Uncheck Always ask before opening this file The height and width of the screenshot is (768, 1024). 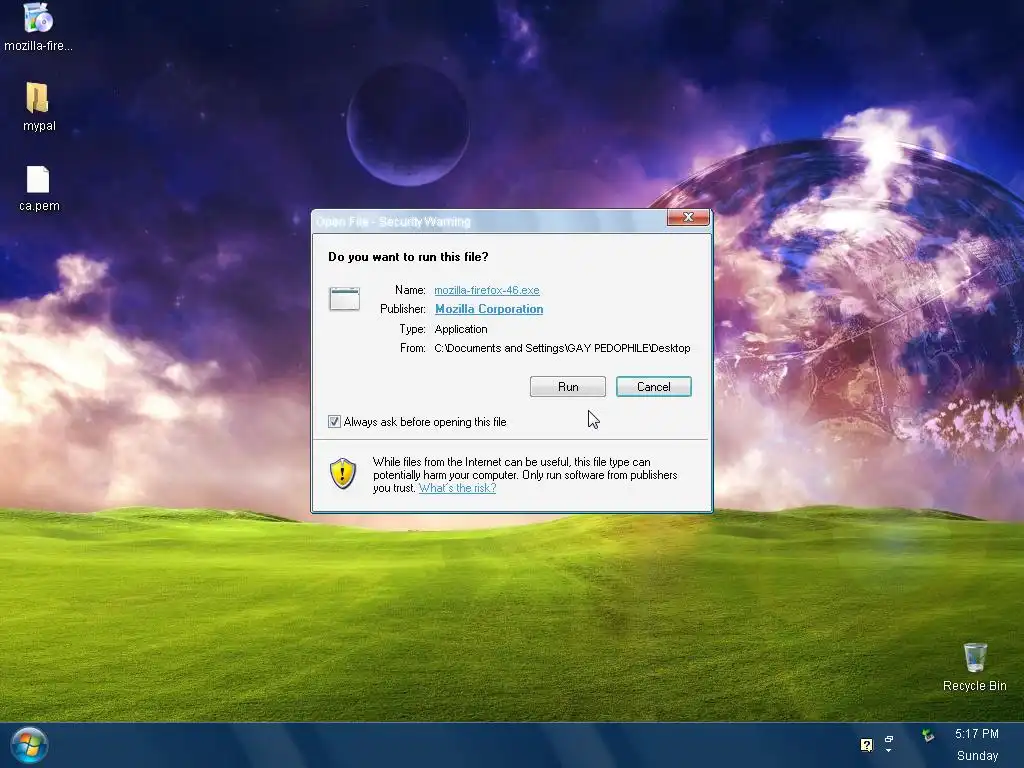click(x=334, y=422)
